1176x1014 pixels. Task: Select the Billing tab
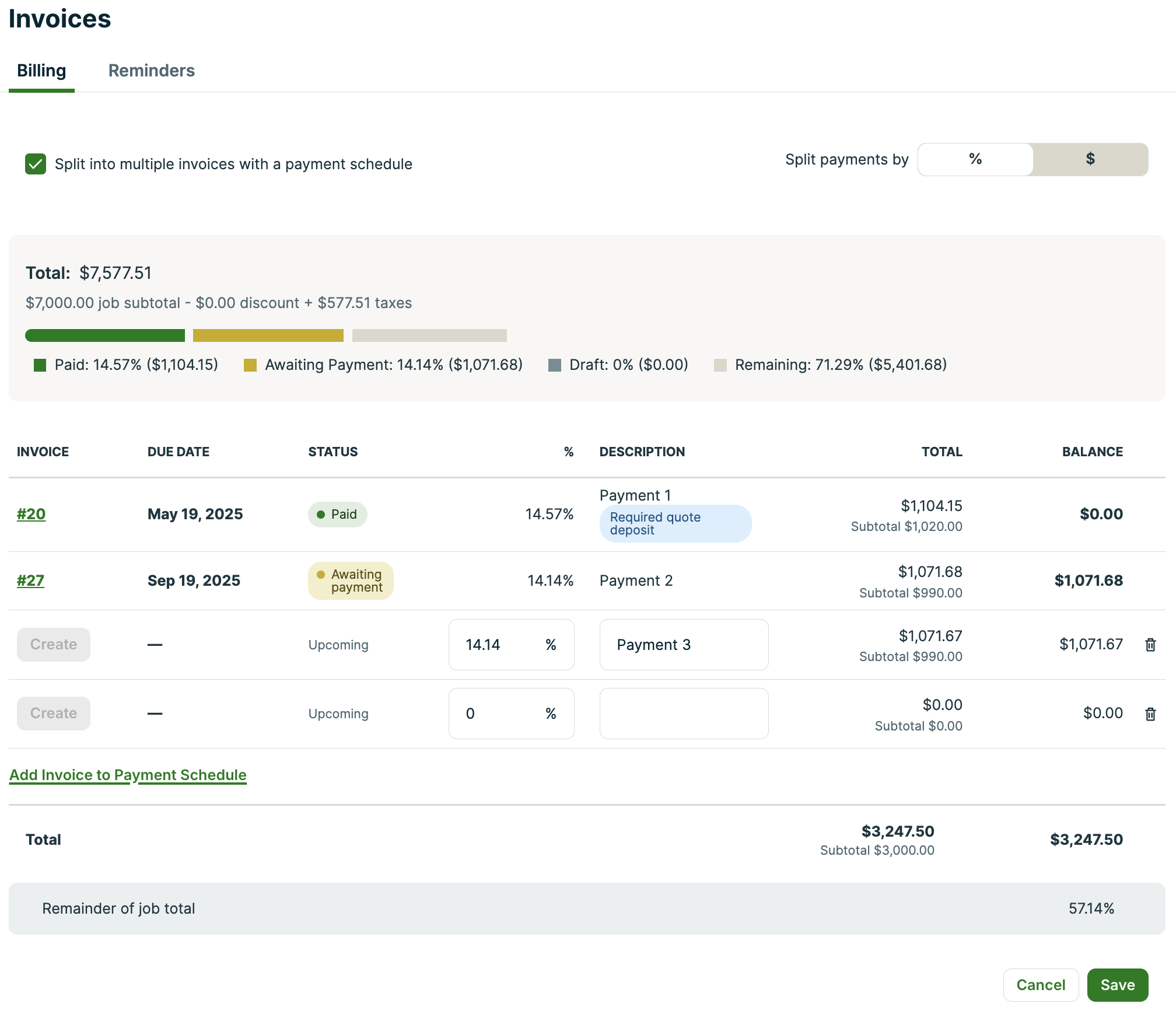pyautogui.click(x=41, y=71)
